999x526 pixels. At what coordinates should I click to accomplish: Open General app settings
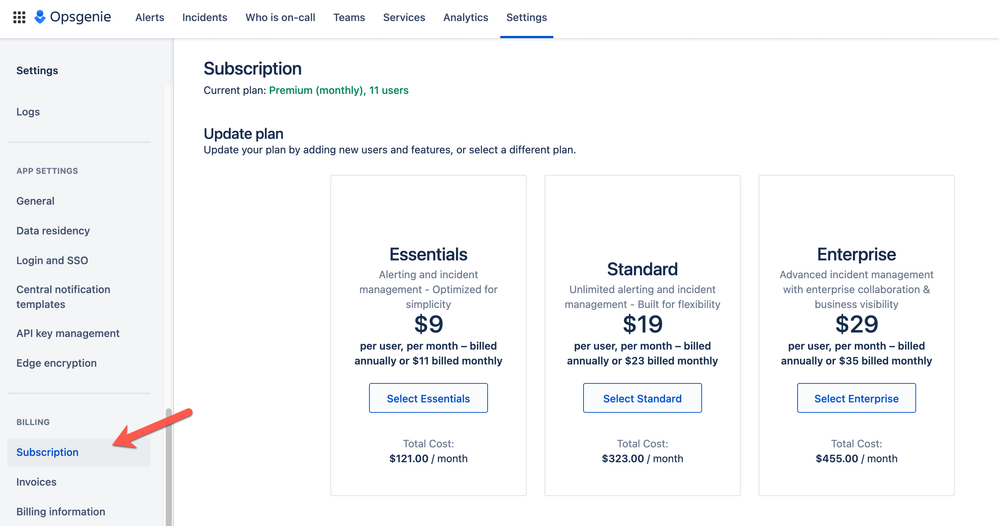pyautogui.click(x=36, y=201)
